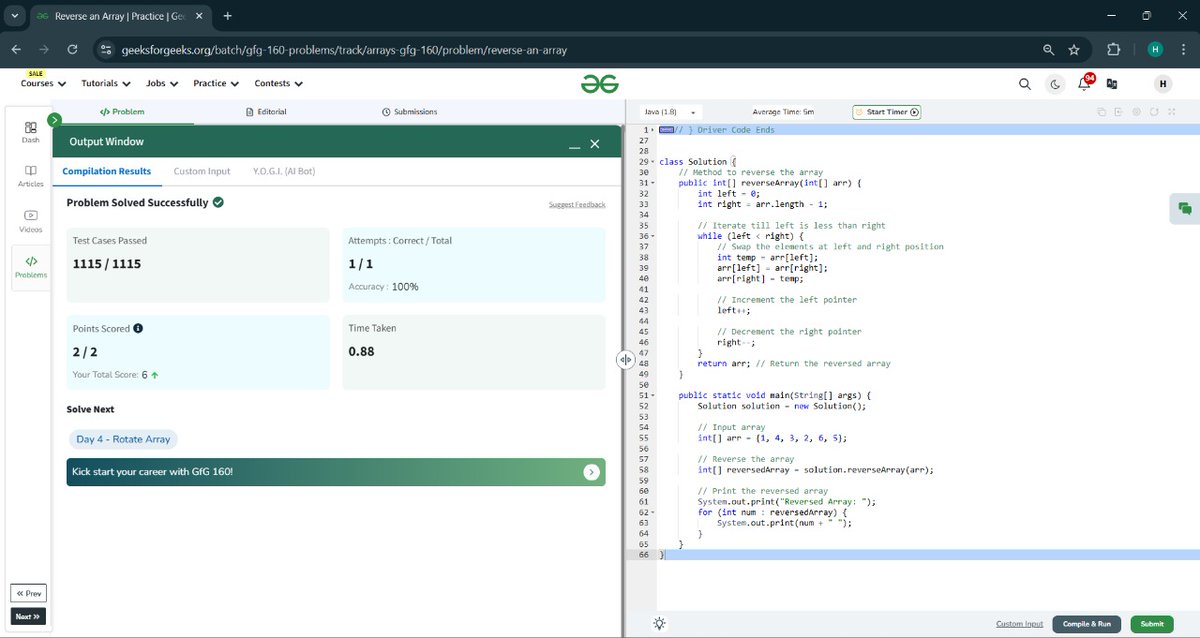
Task: Open the tab search dropdown
Action: point(15,16)
